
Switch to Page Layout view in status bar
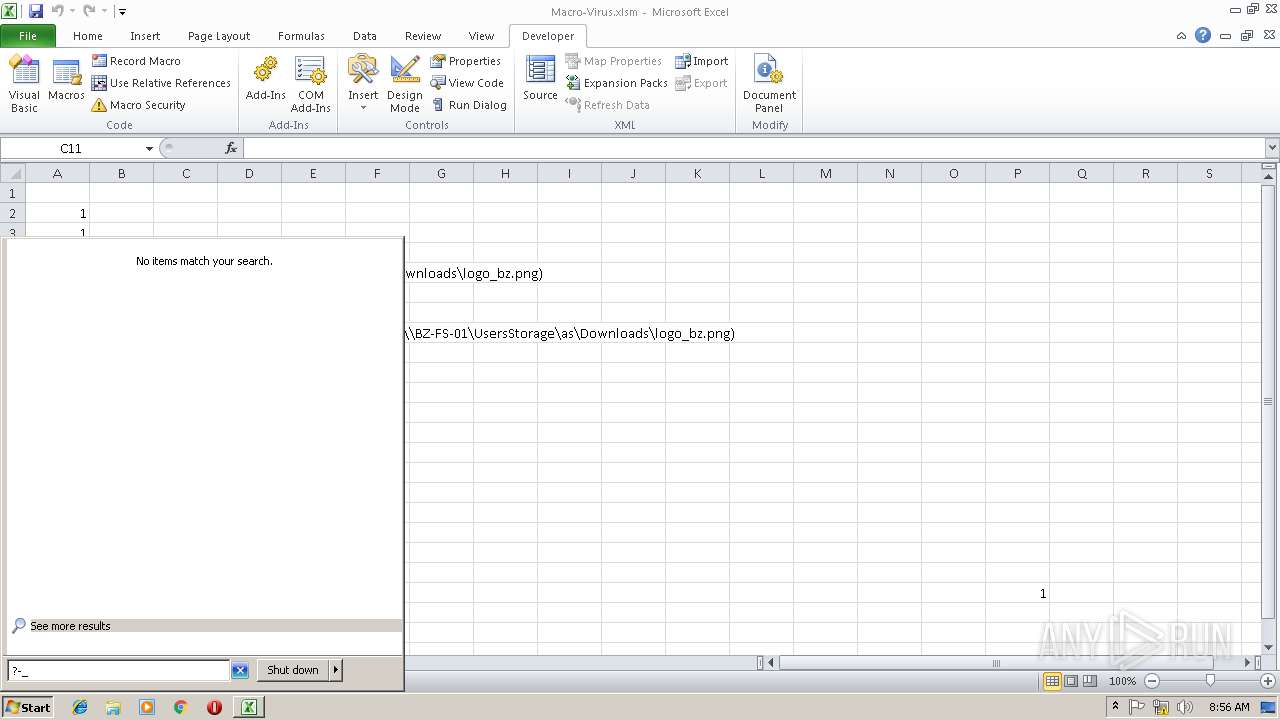(1071, 681)
